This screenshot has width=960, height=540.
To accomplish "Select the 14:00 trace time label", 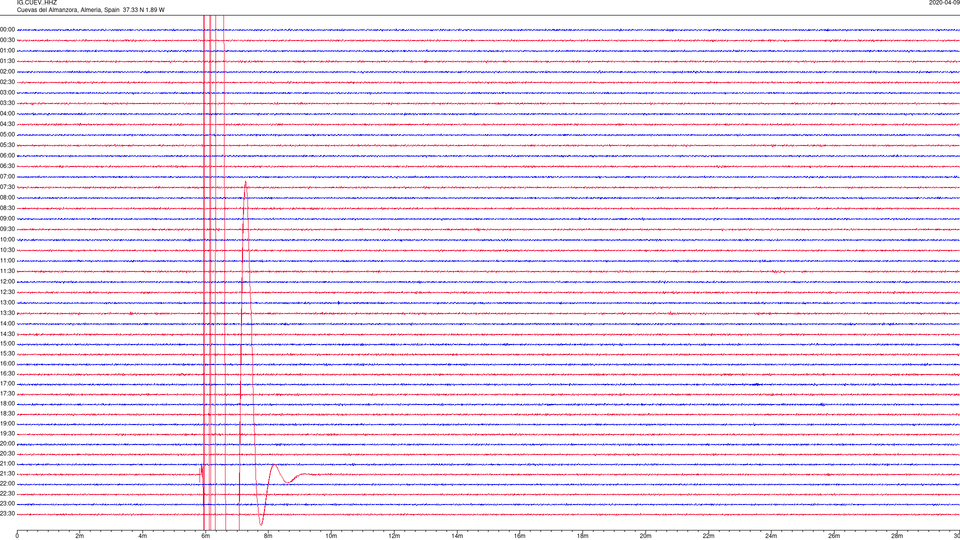I will (x=7, y=323).
